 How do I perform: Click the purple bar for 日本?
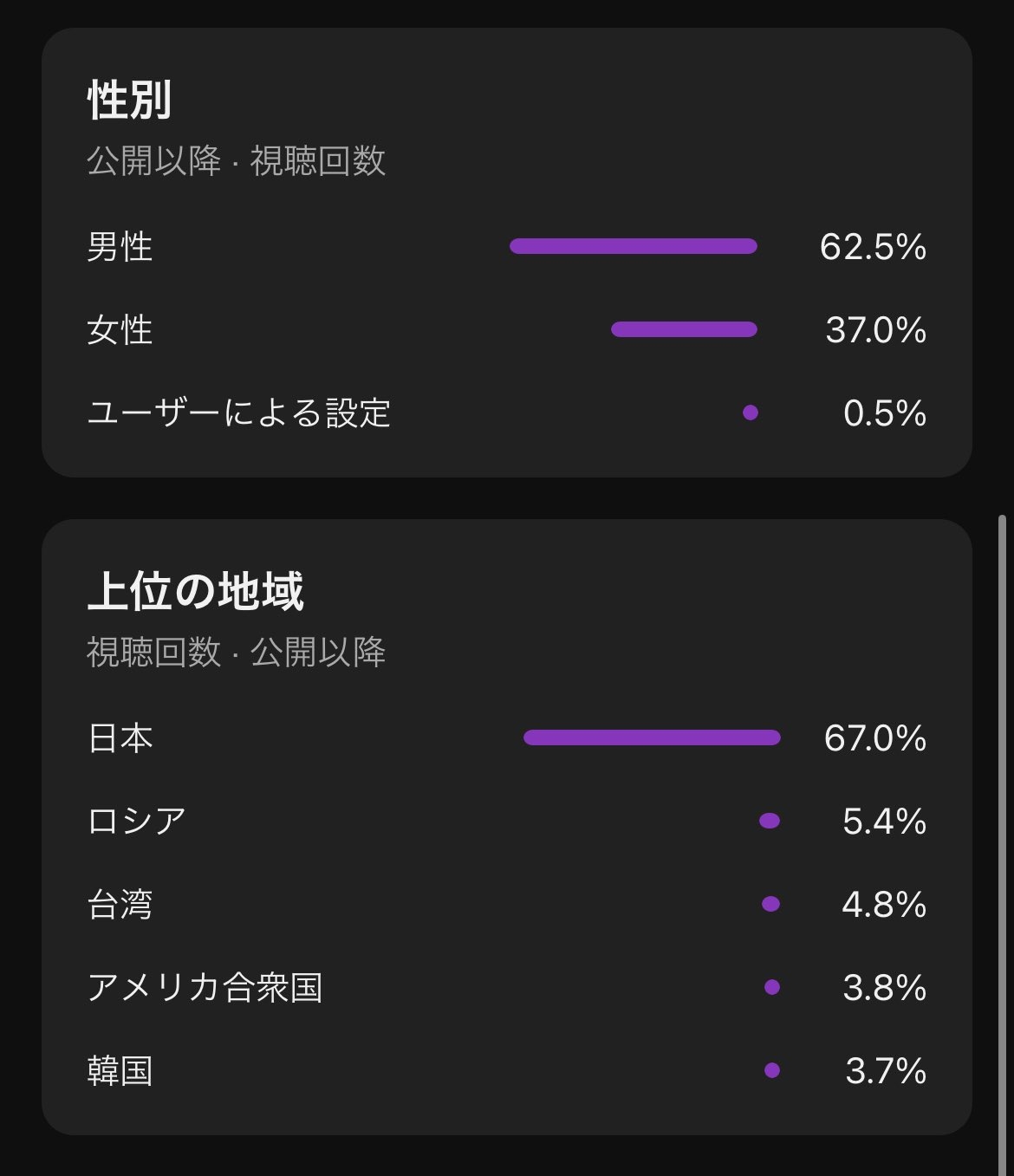point(652,737)
